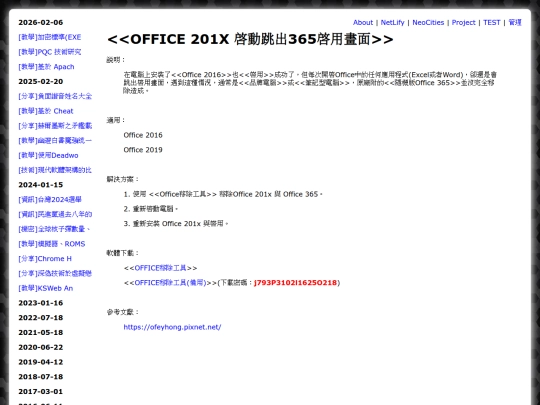Click the red download password J793P3102I1625O218
The width and height of the screenshot is (540, 405).
pyautogui.click(x=295, y=283)
